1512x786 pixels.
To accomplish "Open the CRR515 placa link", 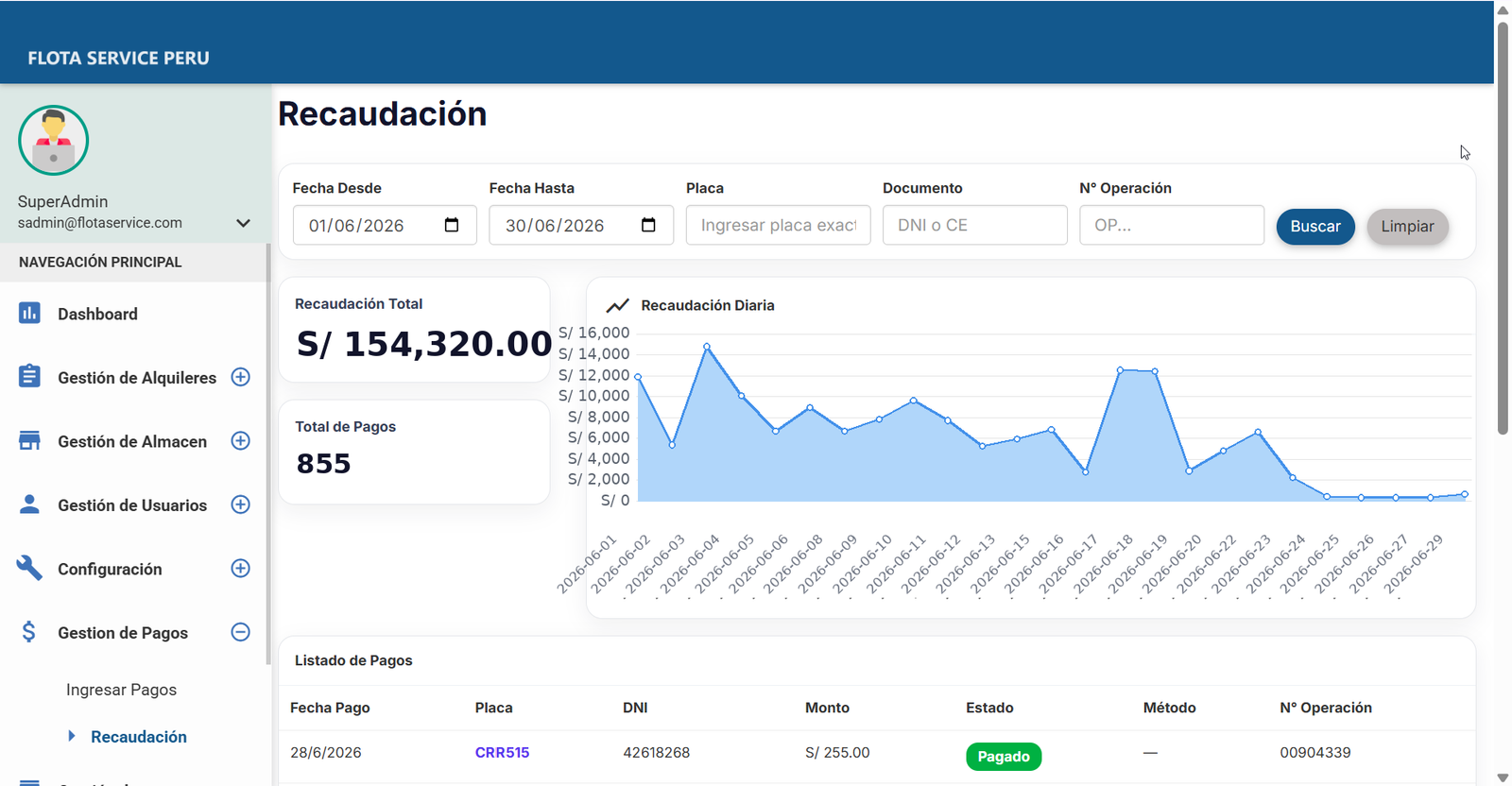I will [x=502, y=753].
